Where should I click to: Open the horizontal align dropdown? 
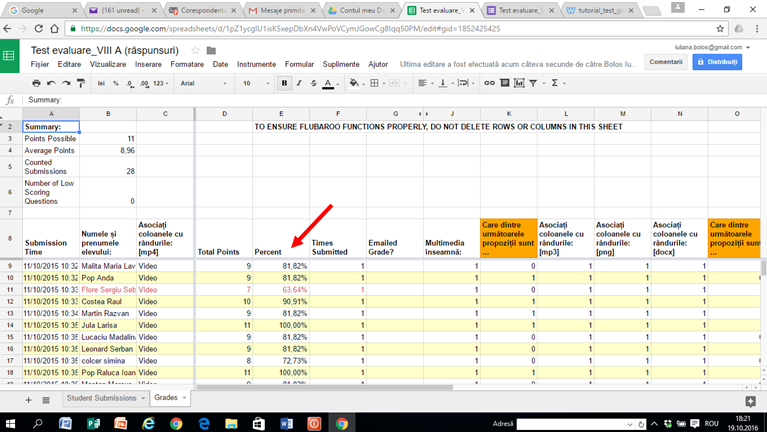tap(426, 83)
